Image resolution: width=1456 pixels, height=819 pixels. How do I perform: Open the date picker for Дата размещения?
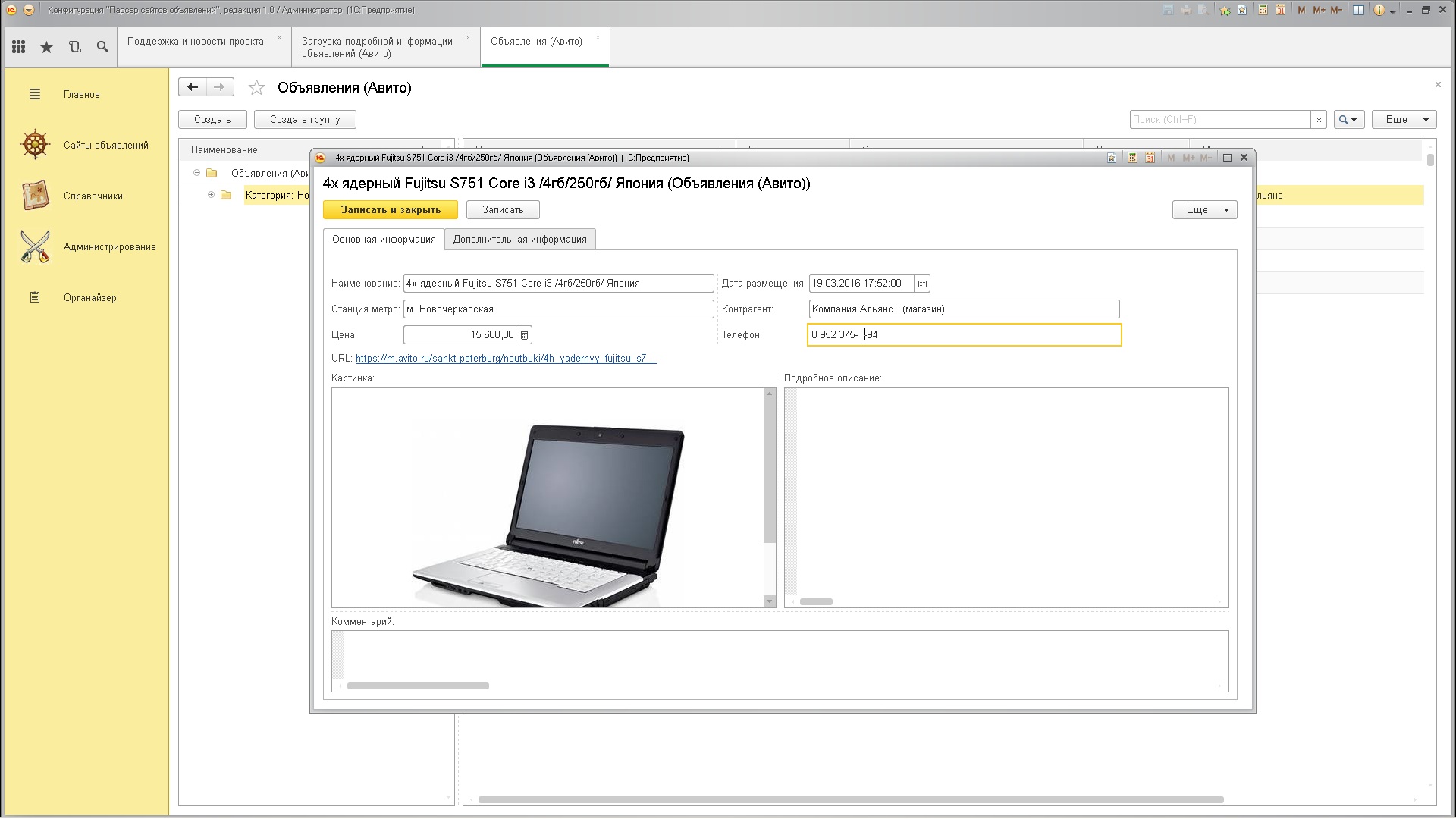tap(922, 284)
